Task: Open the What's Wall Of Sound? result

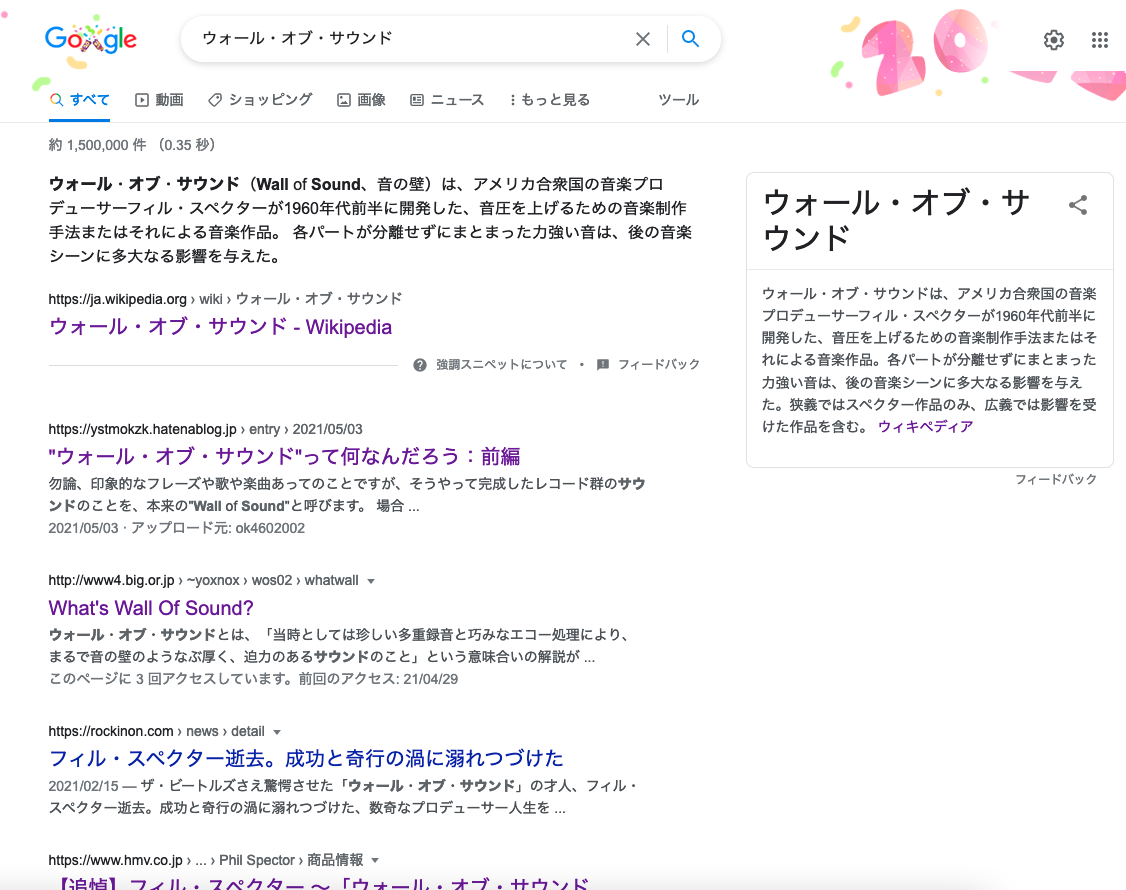Action: (x=151, y=608)
